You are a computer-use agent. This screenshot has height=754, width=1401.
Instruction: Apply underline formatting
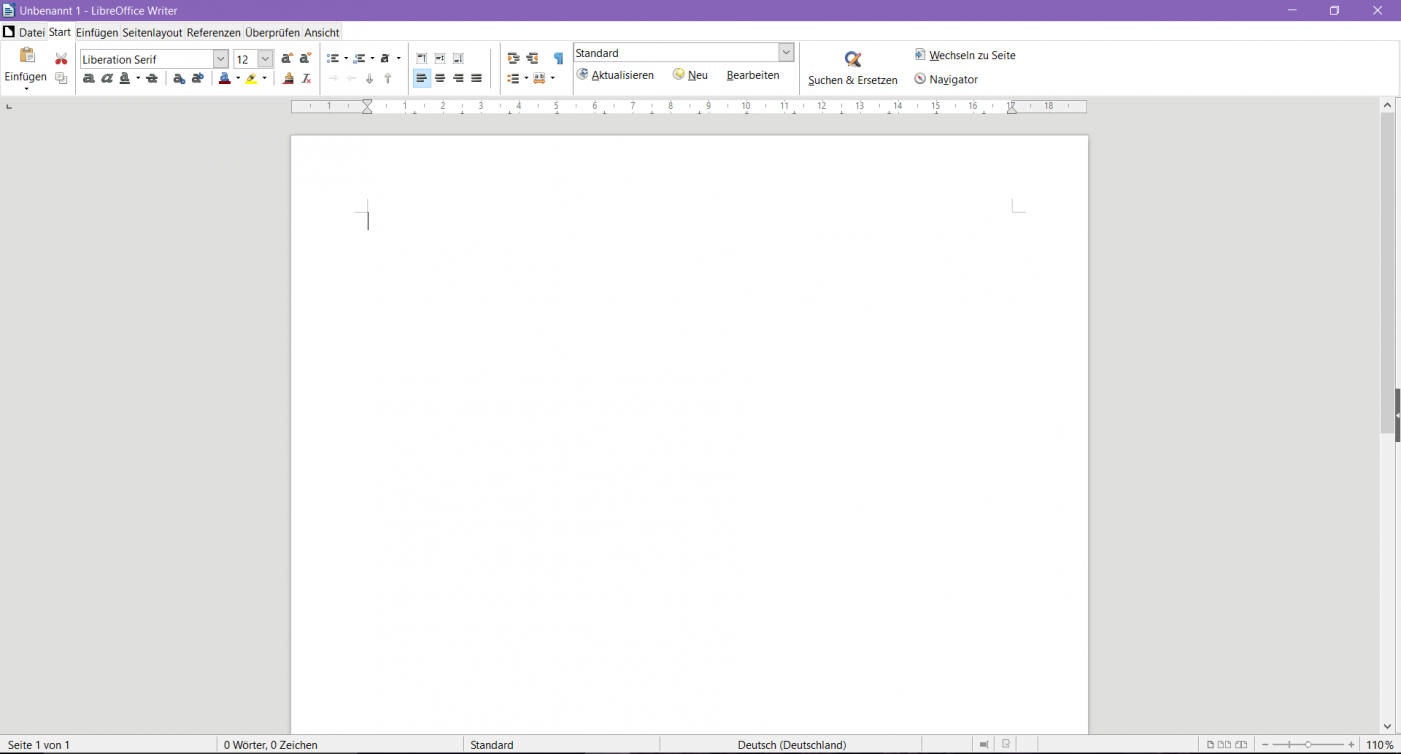tap(125, 78)
